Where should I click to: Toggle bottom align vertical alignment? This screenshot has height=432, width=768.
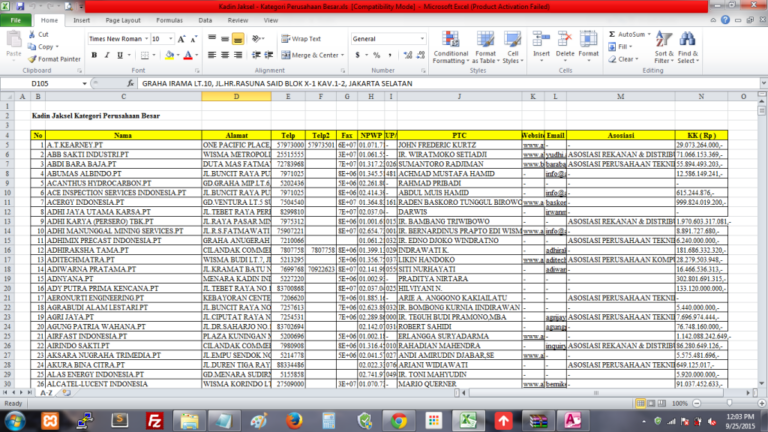(238, 39)
